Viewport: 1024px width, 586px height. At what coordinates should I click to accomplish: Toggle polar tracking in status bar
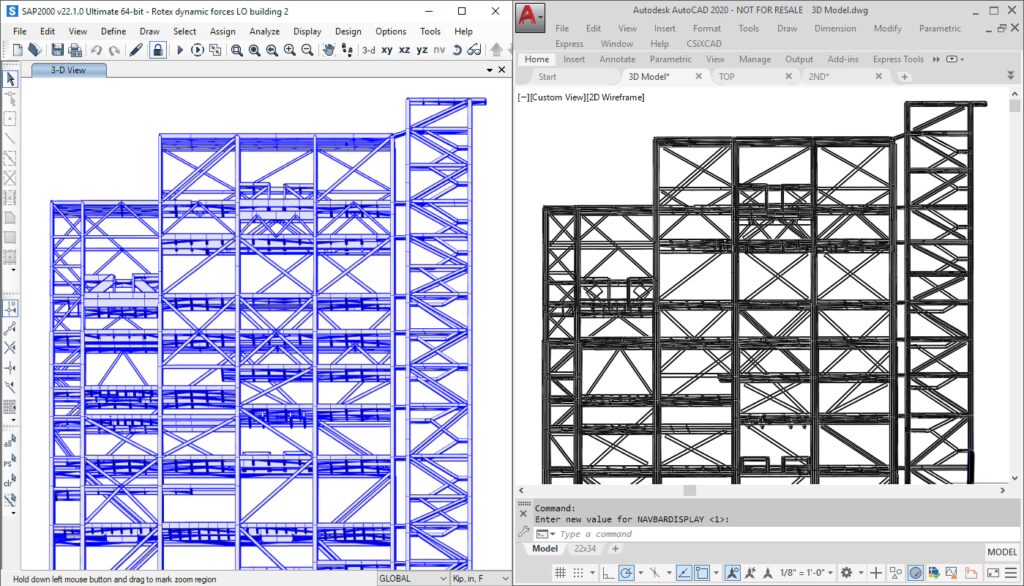pyautogui.click(x=626, y=573)
